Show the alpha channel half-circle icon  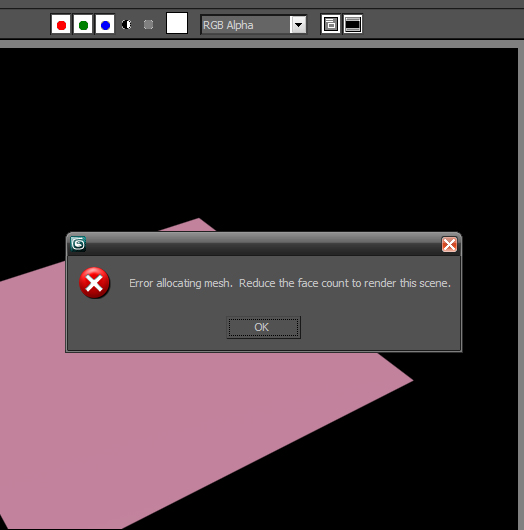(x=127, y=24)
